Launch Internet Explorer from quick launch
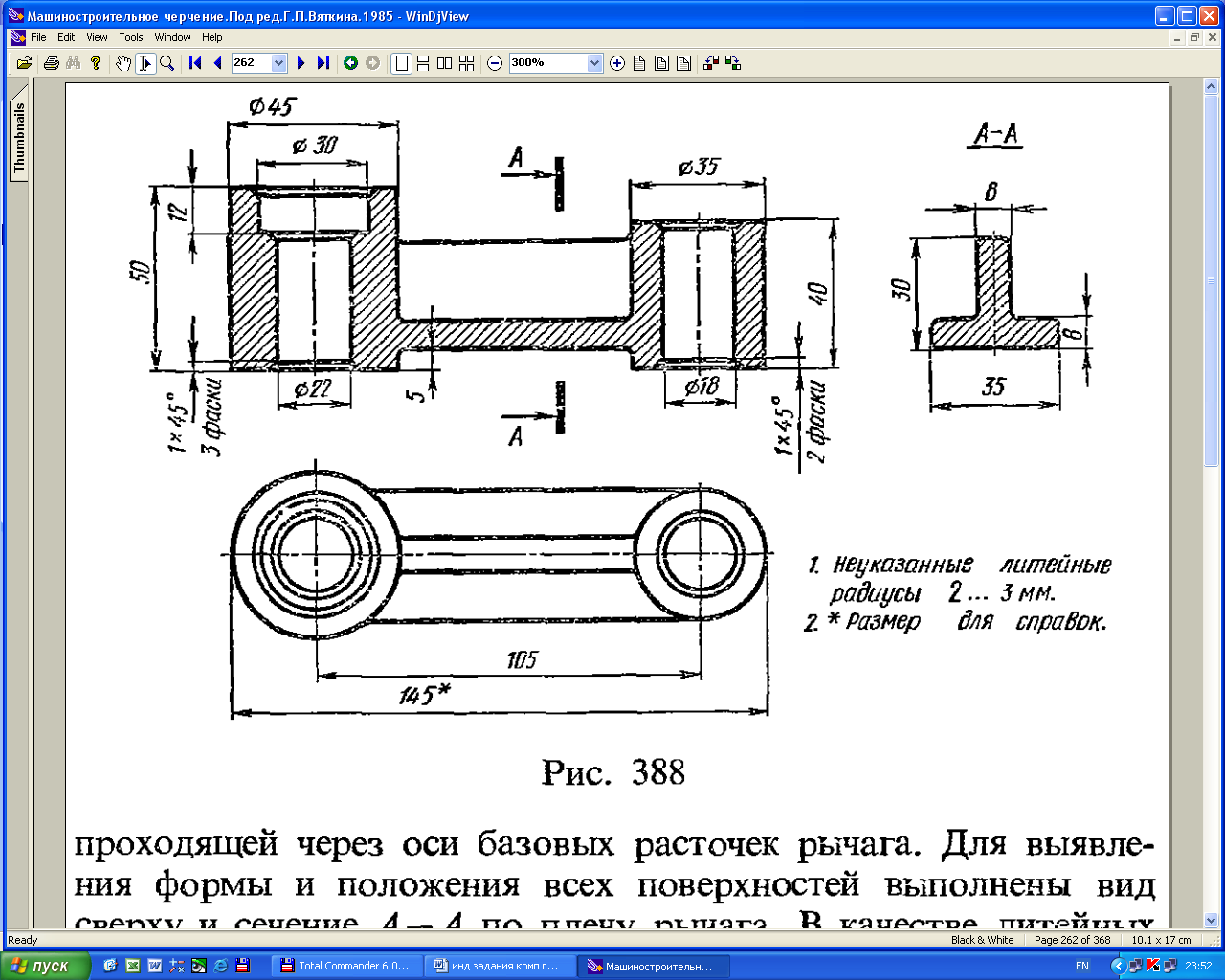Screen dimensions: 1225x980 (221, 966)
